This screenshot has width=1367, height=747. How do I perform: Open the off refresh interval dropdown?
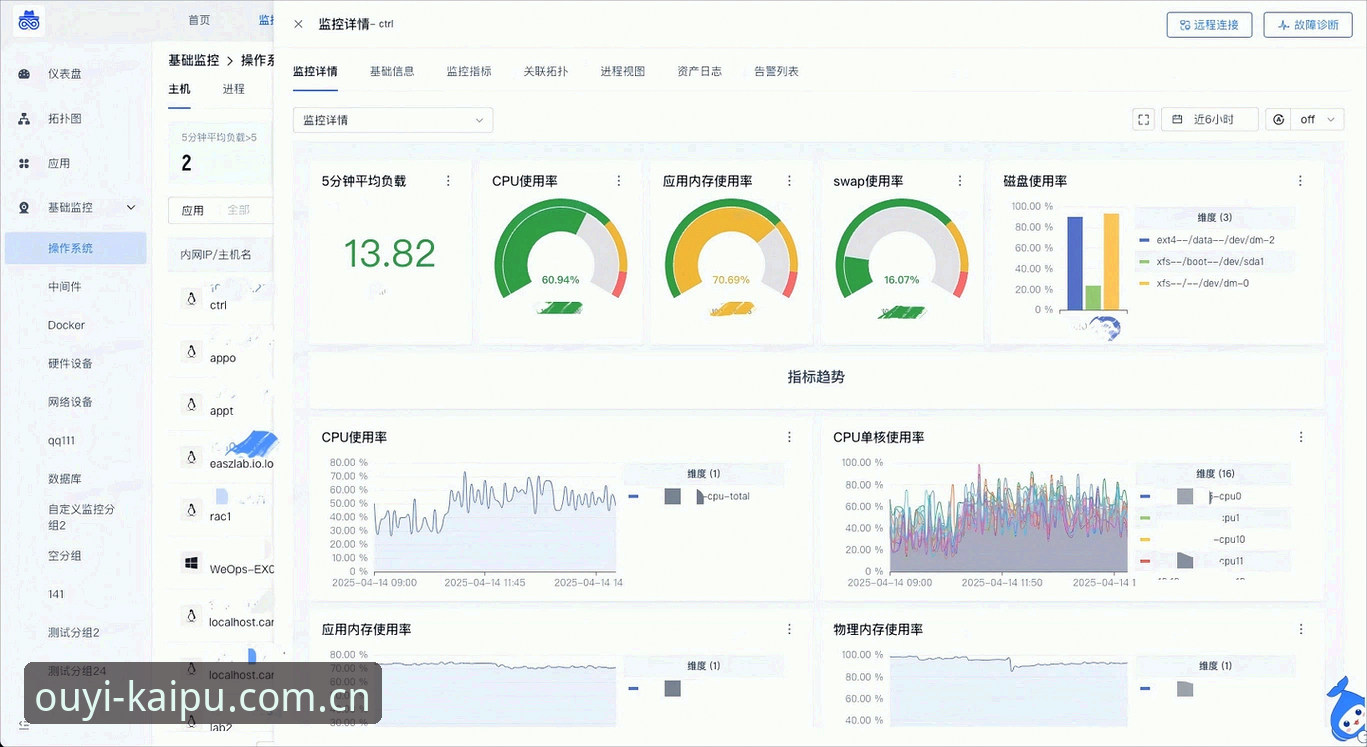pyautogui.click(x=1316, y=119)
